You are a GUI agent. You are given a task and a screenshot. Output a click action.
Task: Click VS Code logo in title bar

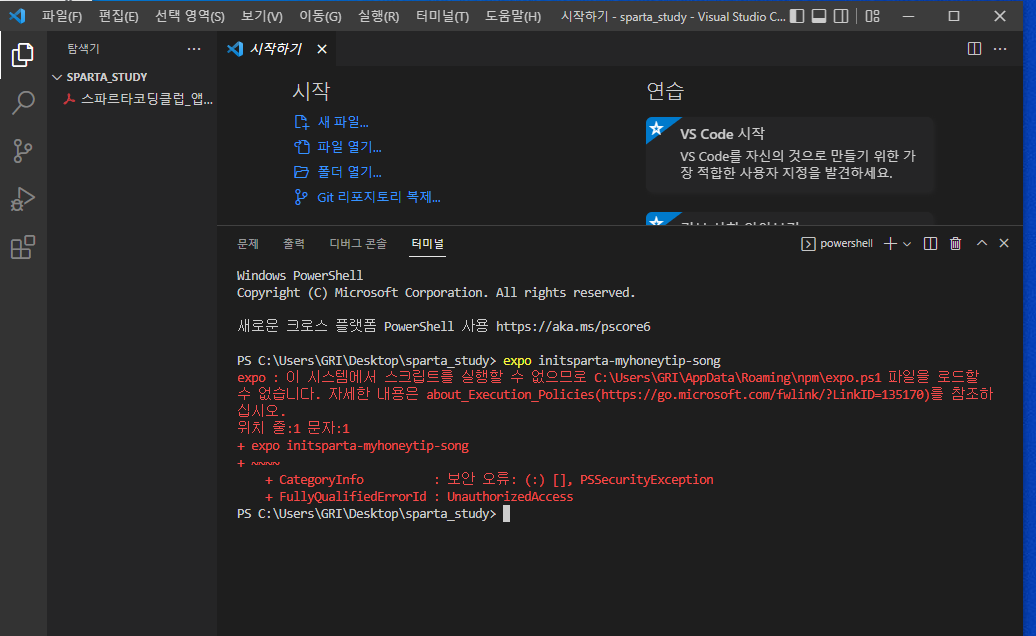[18, 16]
